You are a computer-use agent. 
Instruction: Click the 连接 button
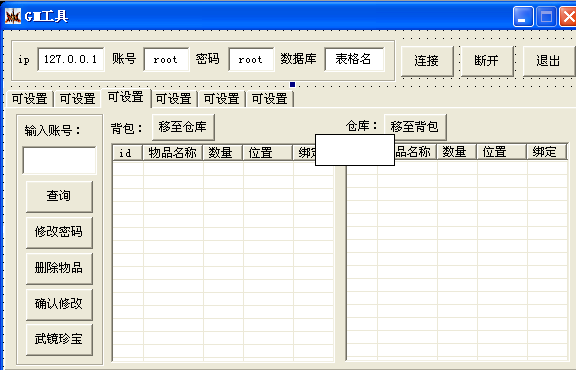tap(427, 61)
